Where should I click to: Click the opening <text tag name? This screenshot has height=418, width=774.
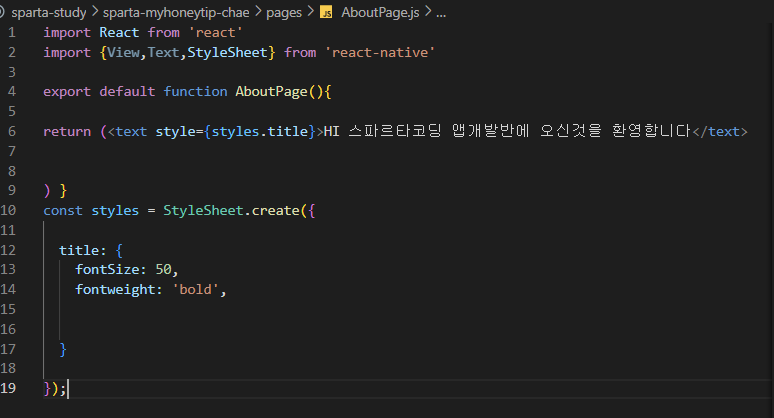(131, 131)
